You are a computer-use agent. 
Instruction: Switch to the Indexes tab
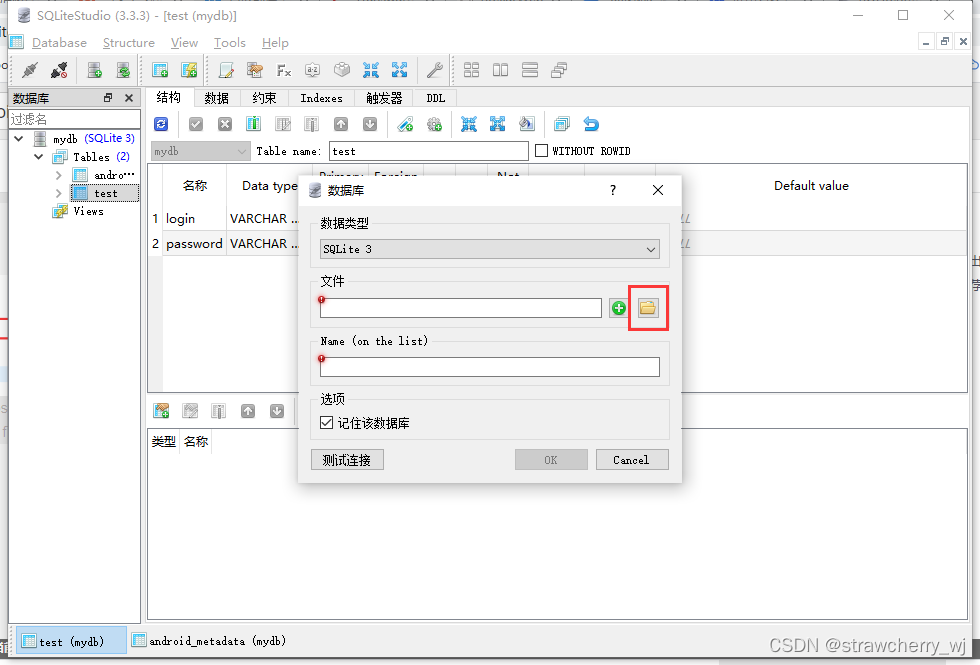pyautogui.click(x=321, y=98)
